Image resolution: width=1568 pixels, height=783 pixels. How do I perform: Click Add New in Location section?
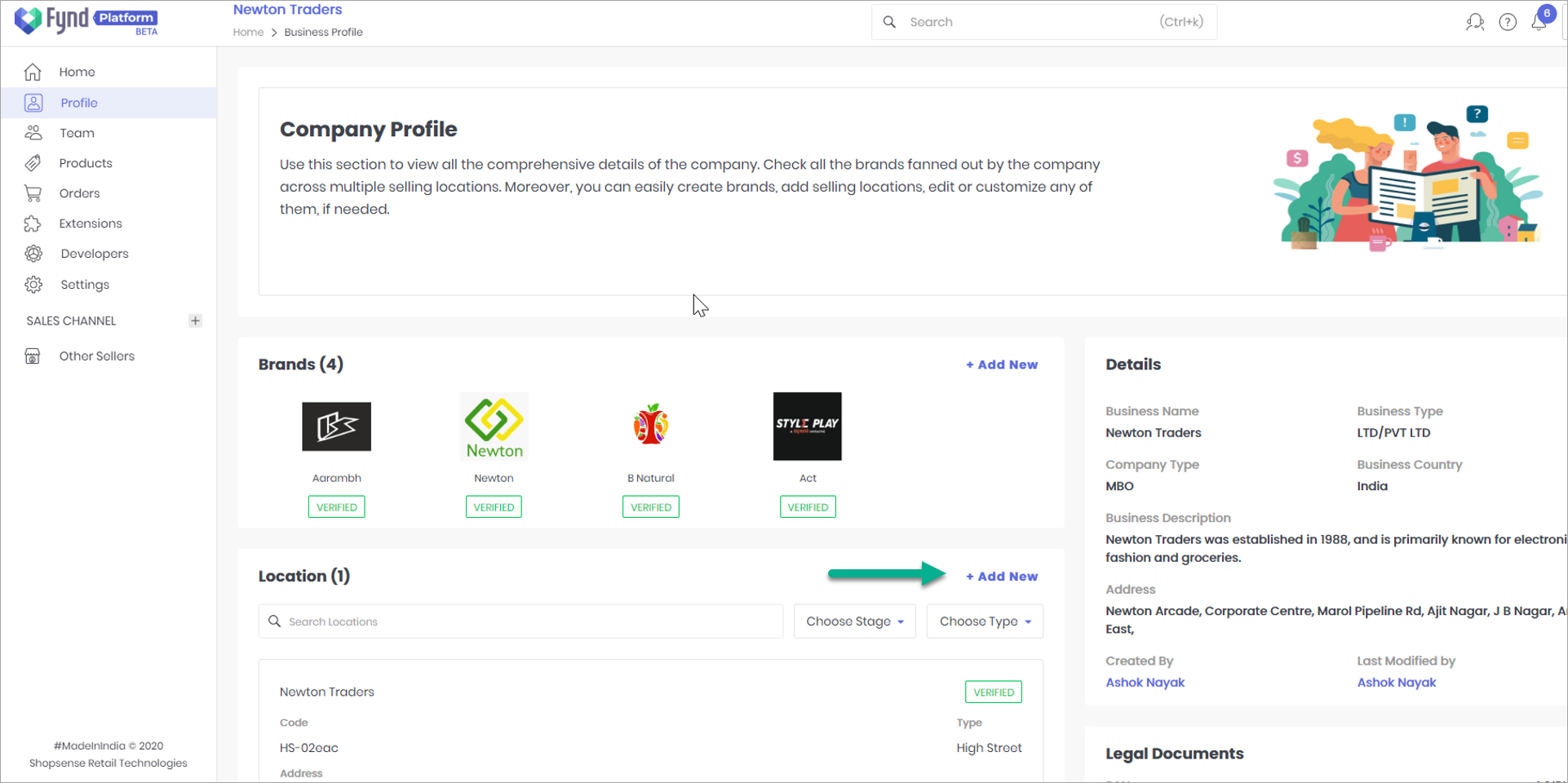click(x=1002, y=577)
